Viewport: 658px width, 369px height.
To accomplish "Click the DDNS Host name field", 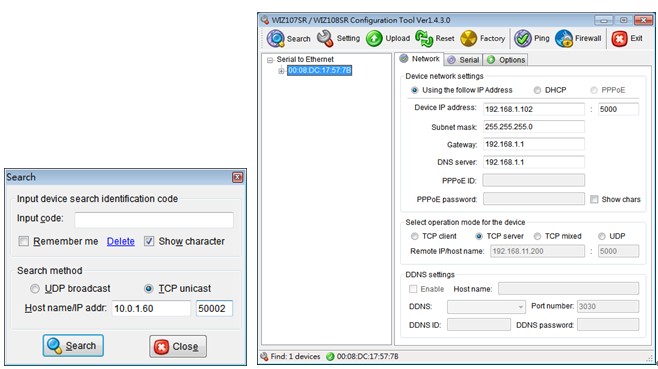I will click(568, 289).
